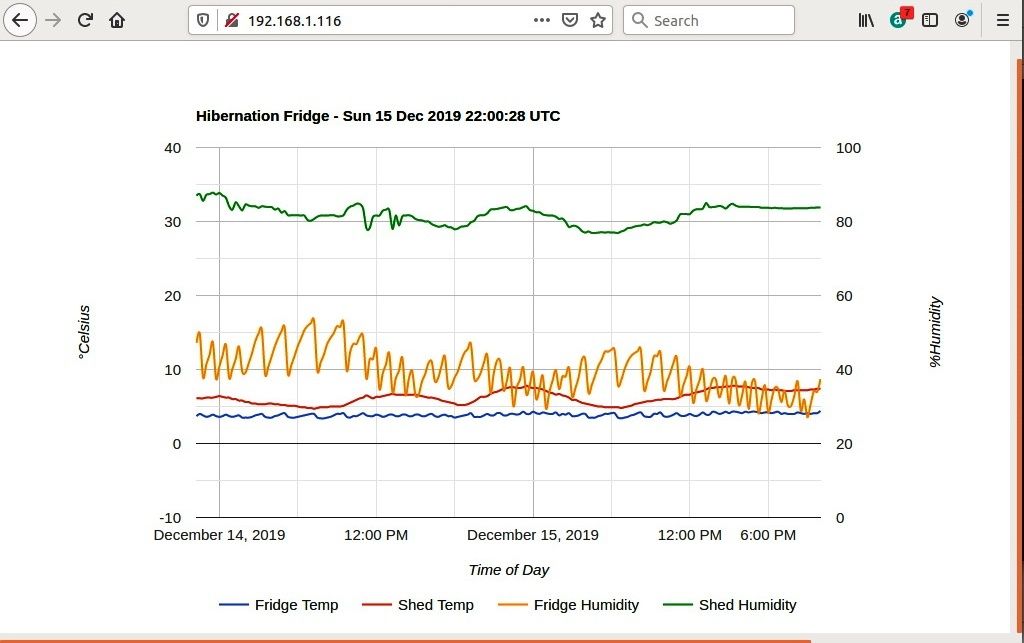
Task: Open page actions three-dot menu
Action: click(541, 20)
